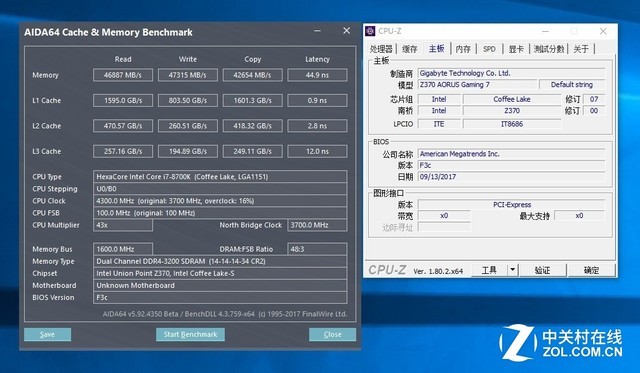The width and height of the screenshot is (640, 373).
Task: Select L2 Cache latency 2.8 ns
Action: point(318,126)
